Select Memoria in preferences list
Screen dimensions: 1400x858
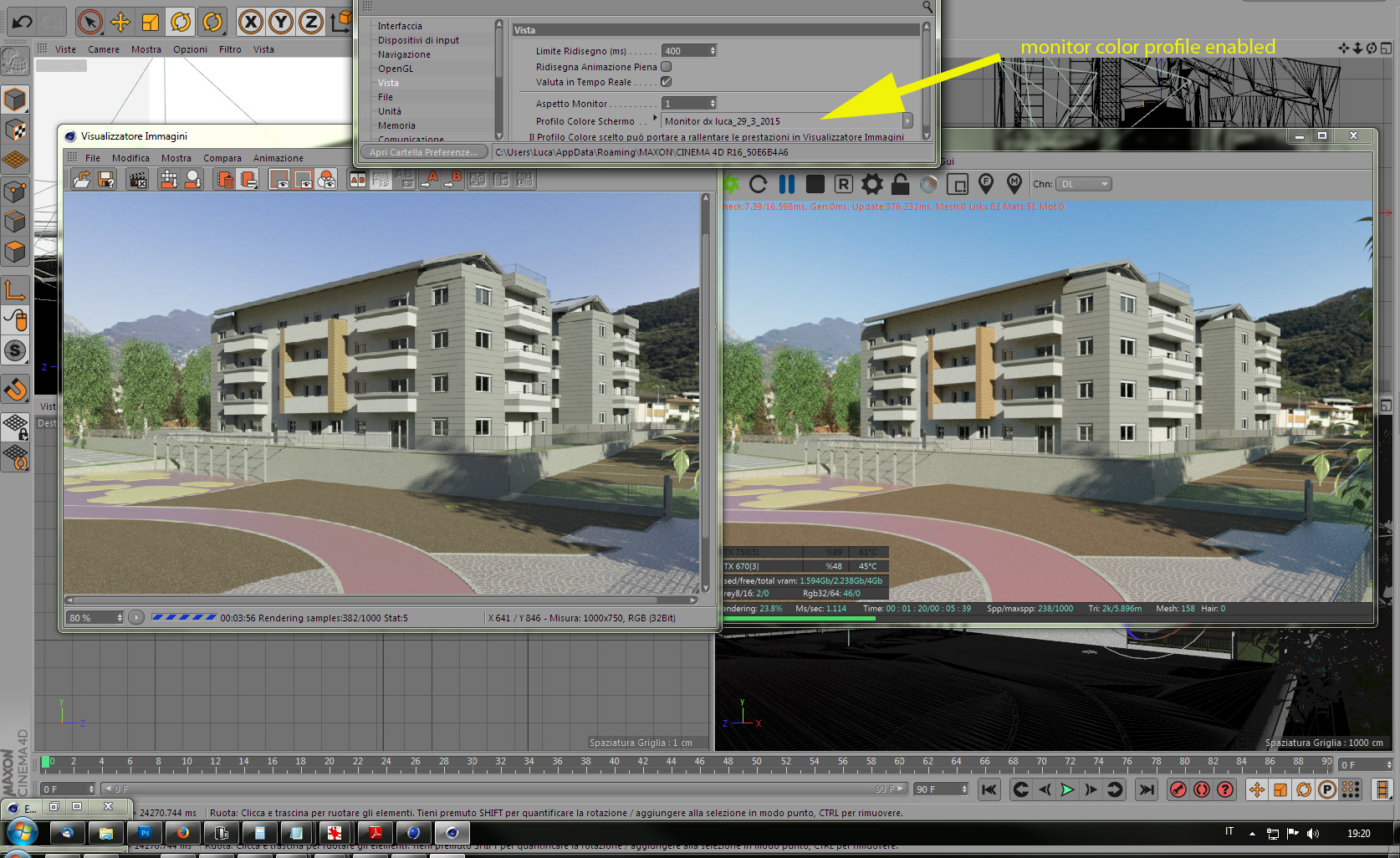[396, 125]
